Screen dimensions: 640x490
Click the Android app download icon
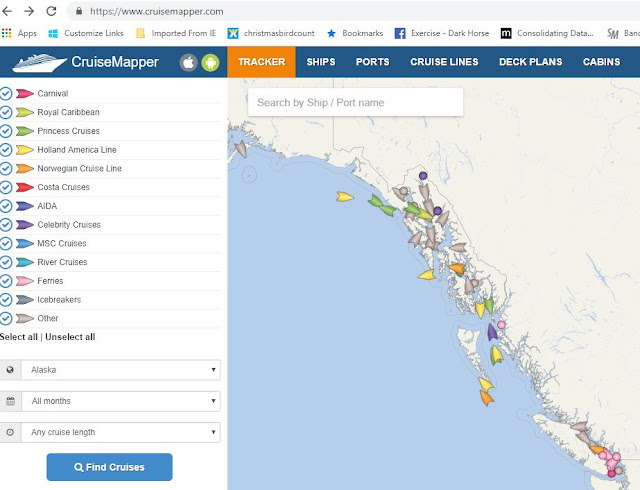point(210,62)
